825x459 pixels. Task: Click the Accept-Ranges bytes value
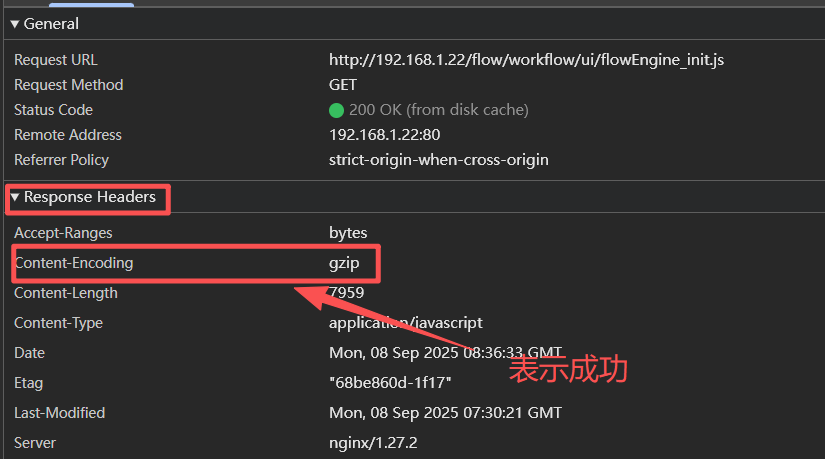(348, 233)
